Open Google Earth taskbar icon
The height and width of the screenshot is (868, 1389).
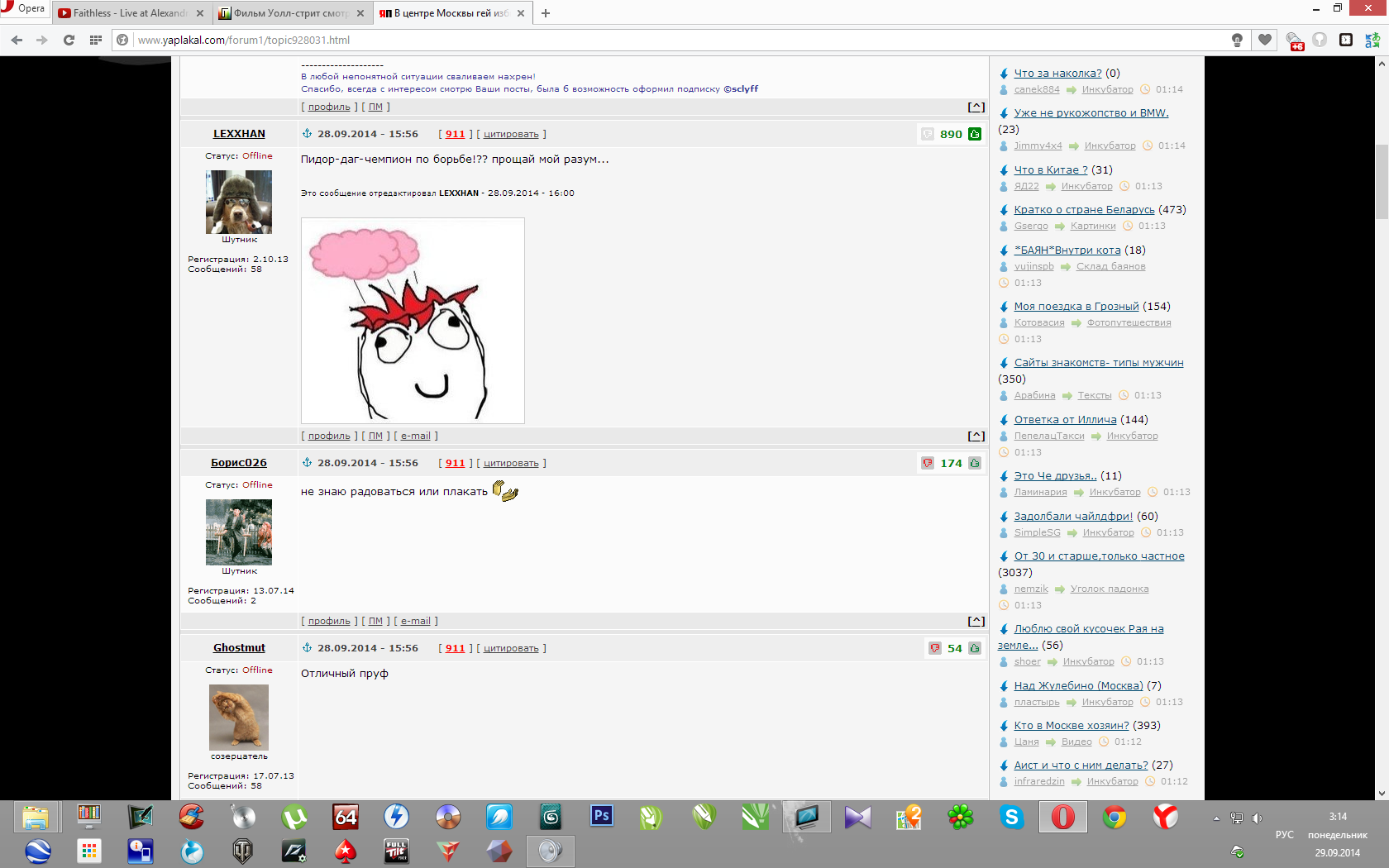(37, 851)
